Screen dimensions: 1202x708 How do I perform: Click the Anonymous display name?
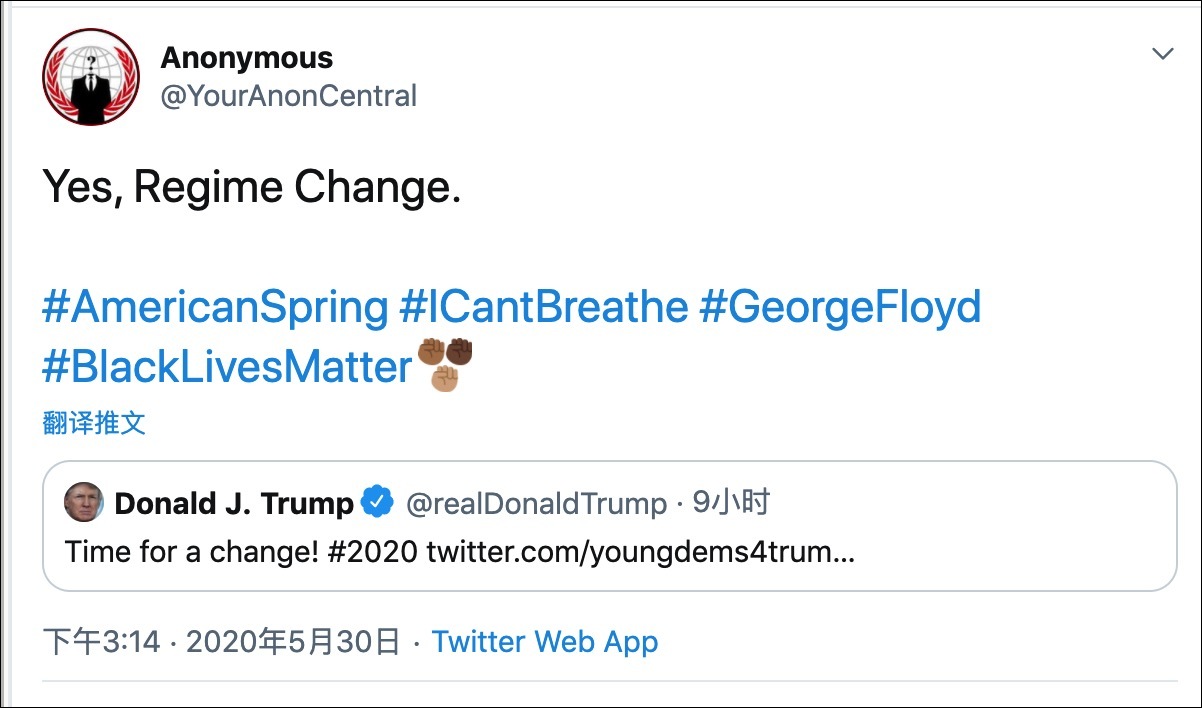click(246, 57)
